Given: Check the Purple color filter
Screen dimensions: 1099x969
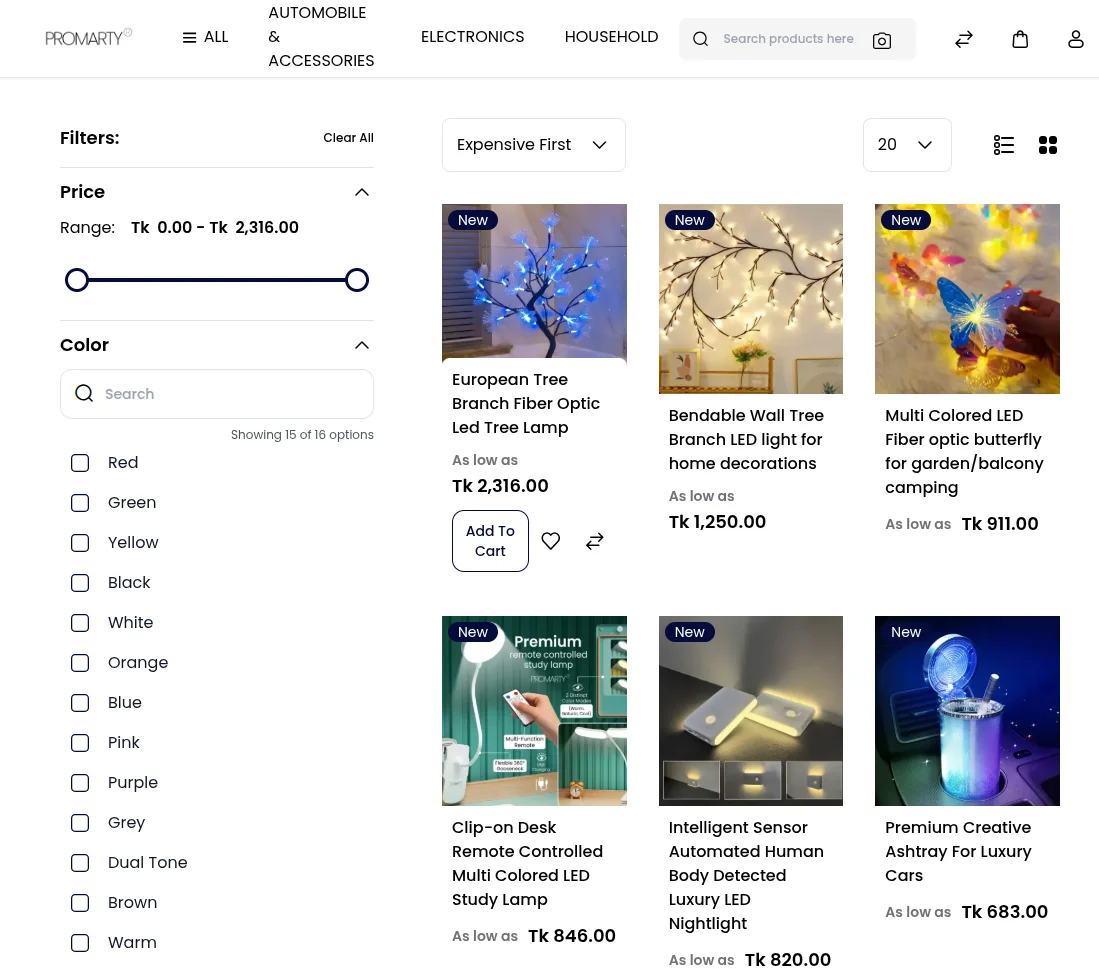Looking at the screenshot, I should coord(80,783).
